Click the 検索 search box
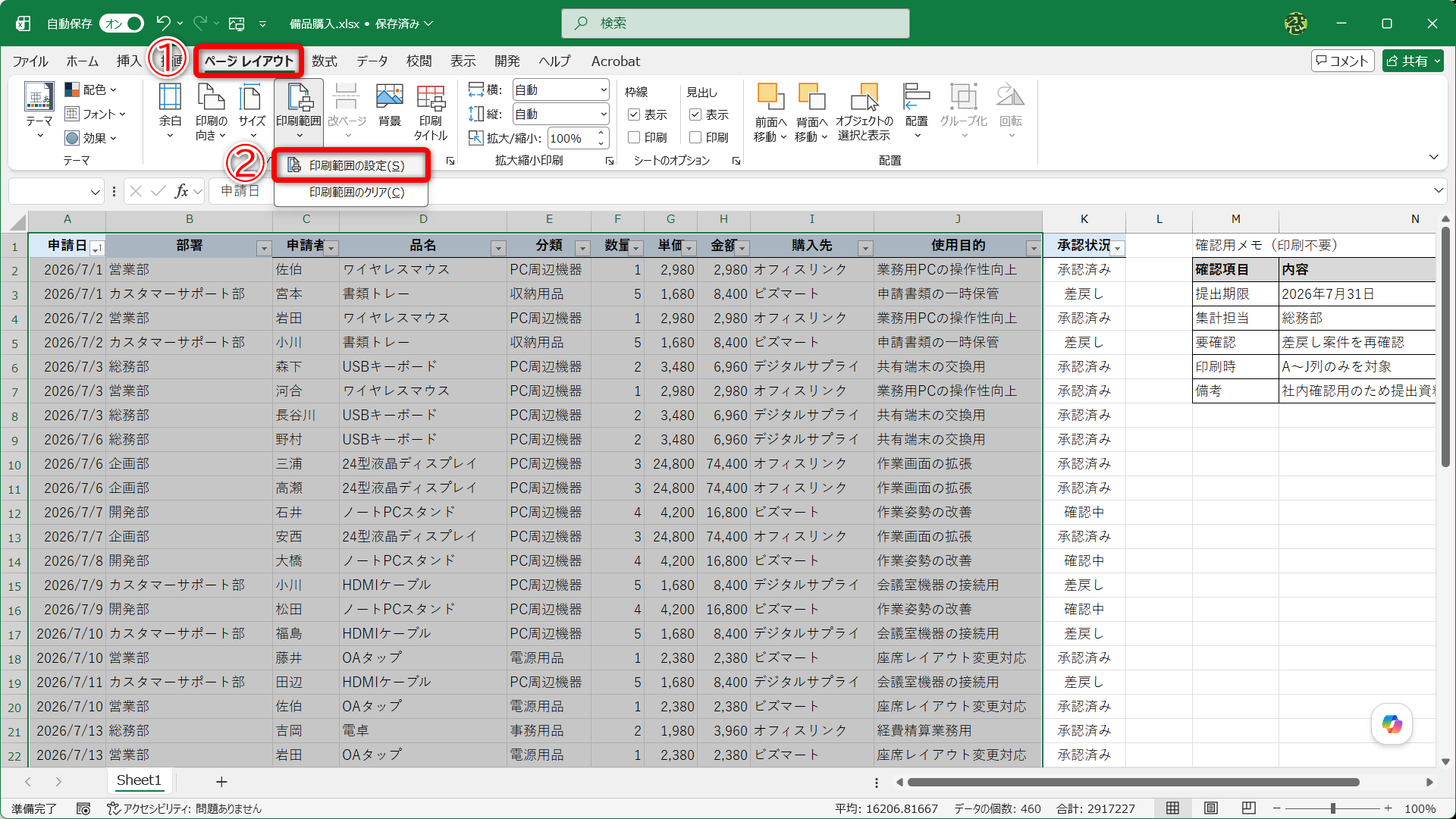This screenshot has width=1456, height=819. click(x=735, y=24)
